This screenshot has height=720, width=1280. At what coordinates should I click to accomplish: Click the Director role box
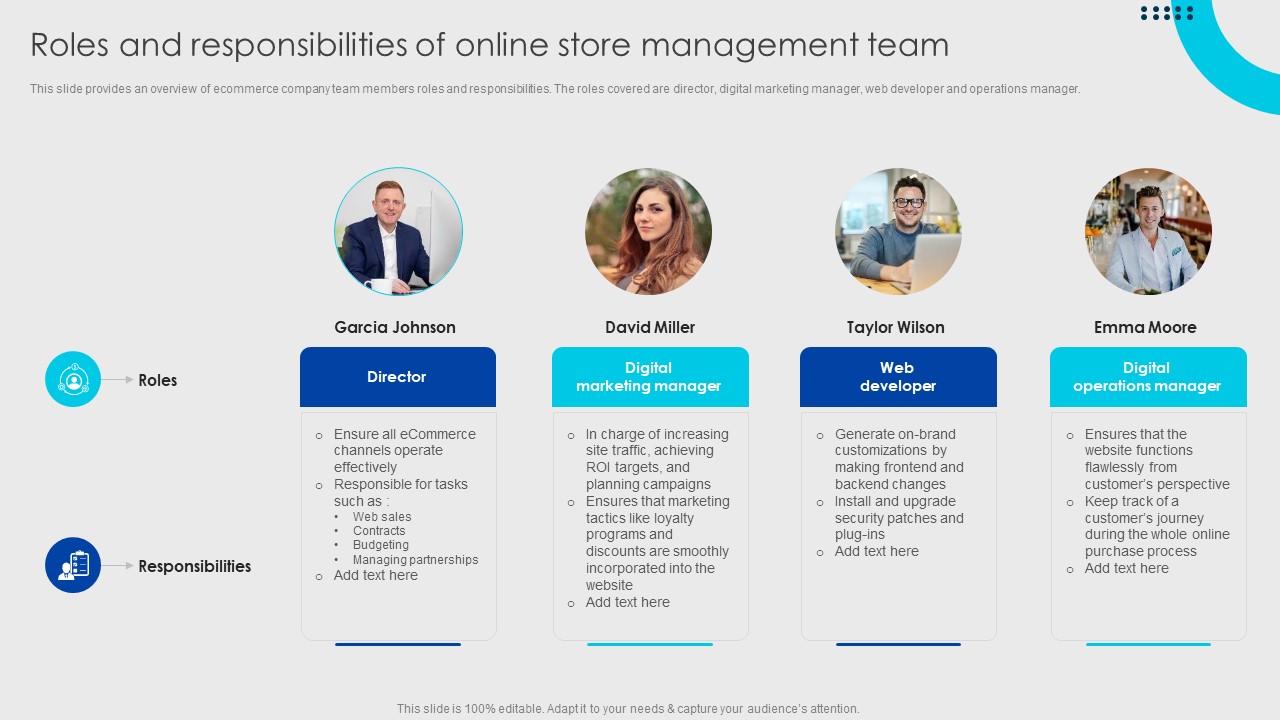click(398, 377)
